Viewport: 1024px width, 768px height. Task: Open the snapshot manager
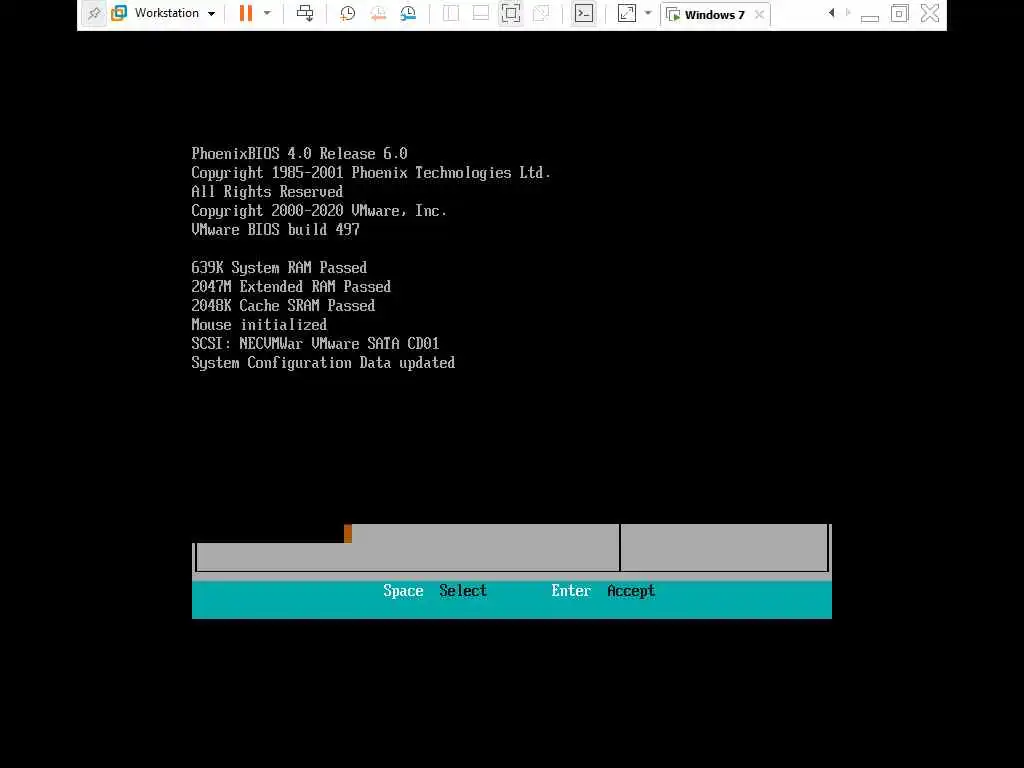[408, 13]
